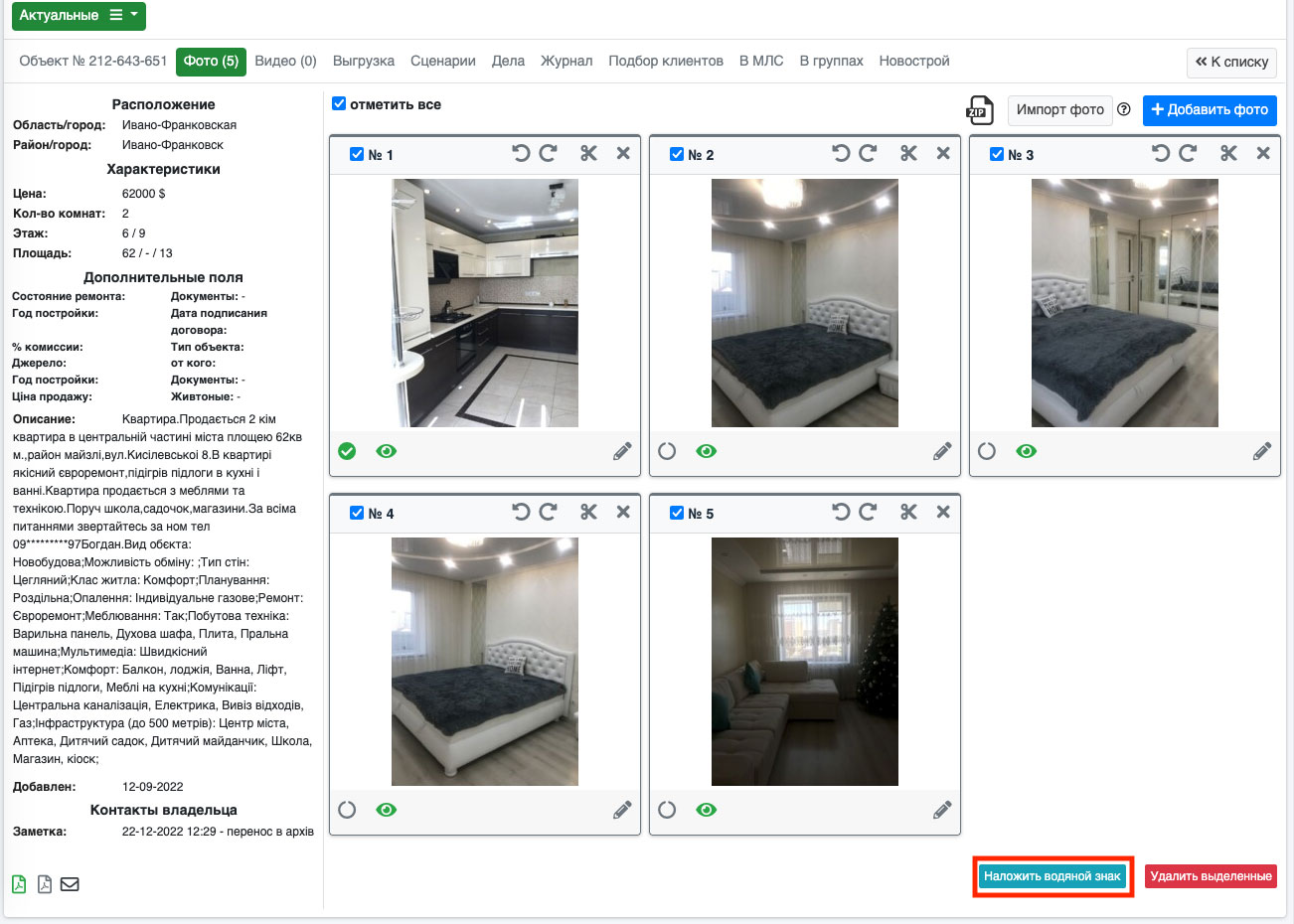Rotate photo № 2 clockwise

[x=868, y=154]
